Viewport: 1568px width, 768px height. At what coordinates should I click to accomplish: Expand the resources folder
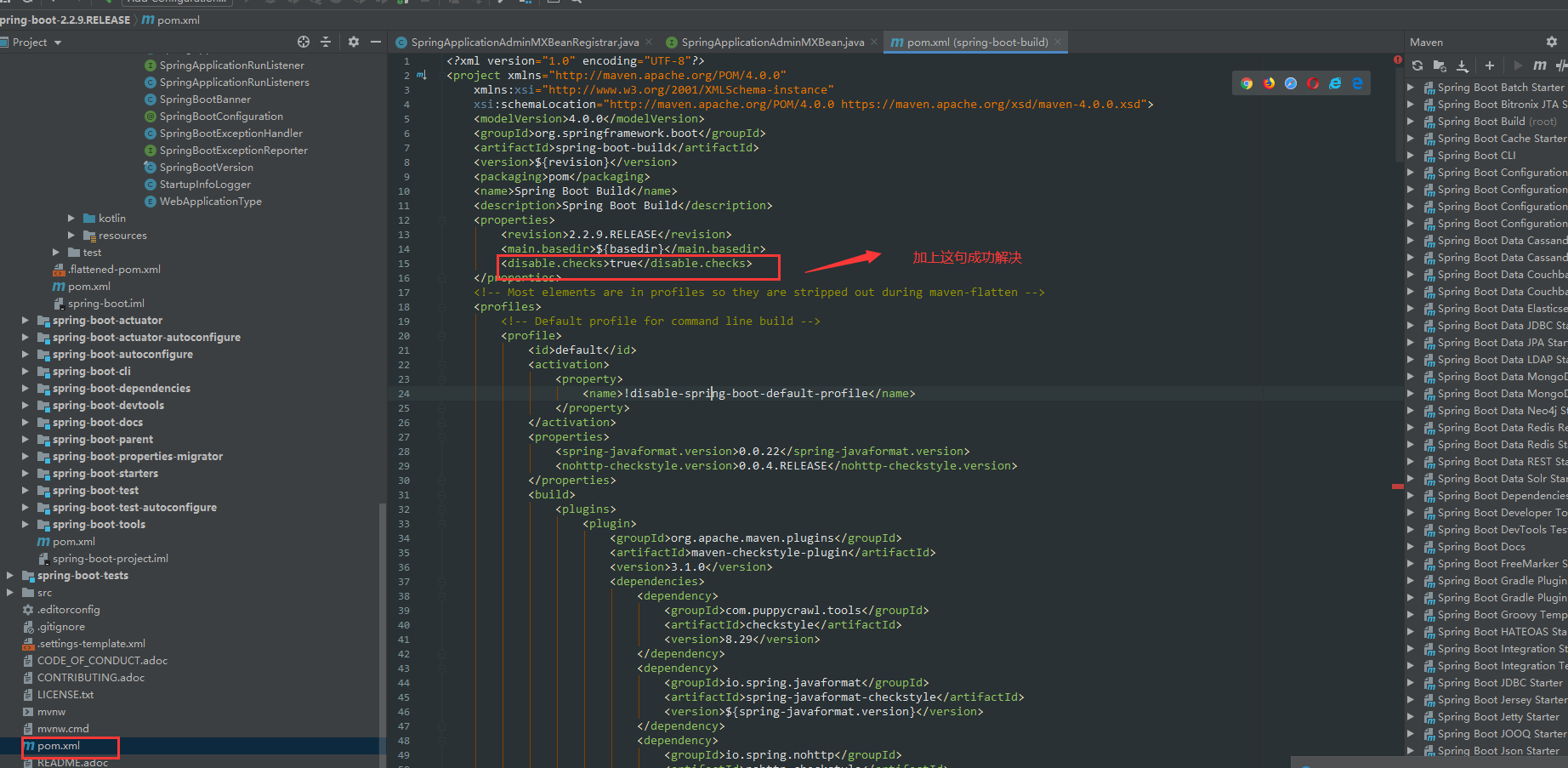pyautogui.click(x=71, y=236)
